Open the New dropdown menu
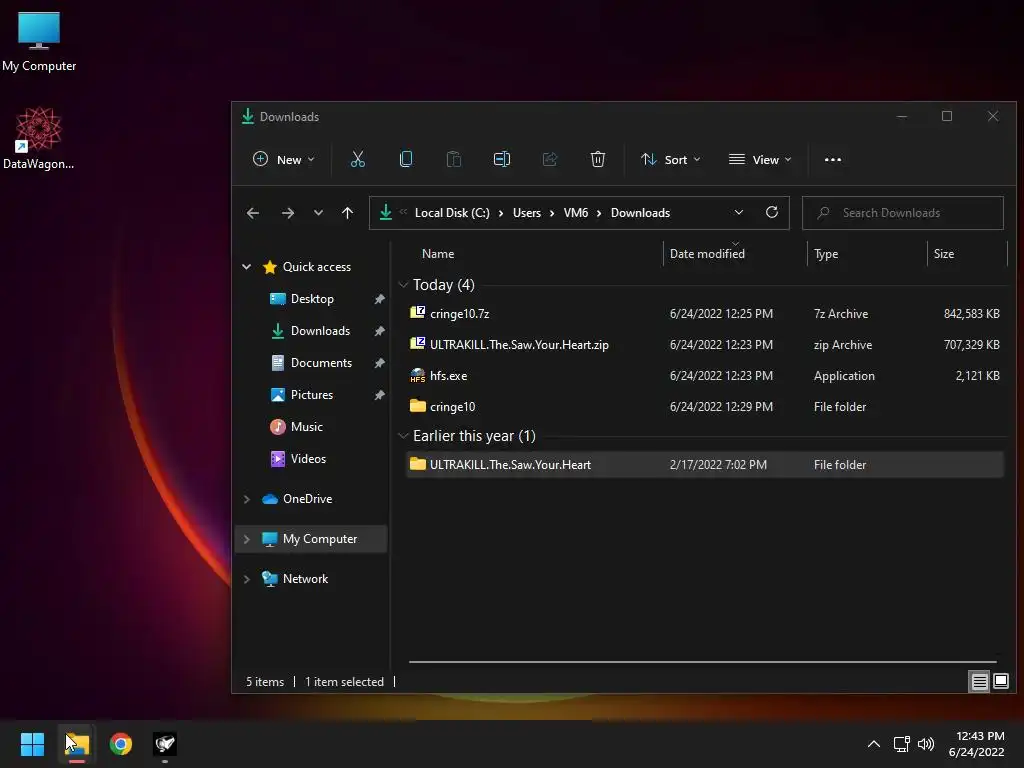1024x768 pixels. click(283, 159)
